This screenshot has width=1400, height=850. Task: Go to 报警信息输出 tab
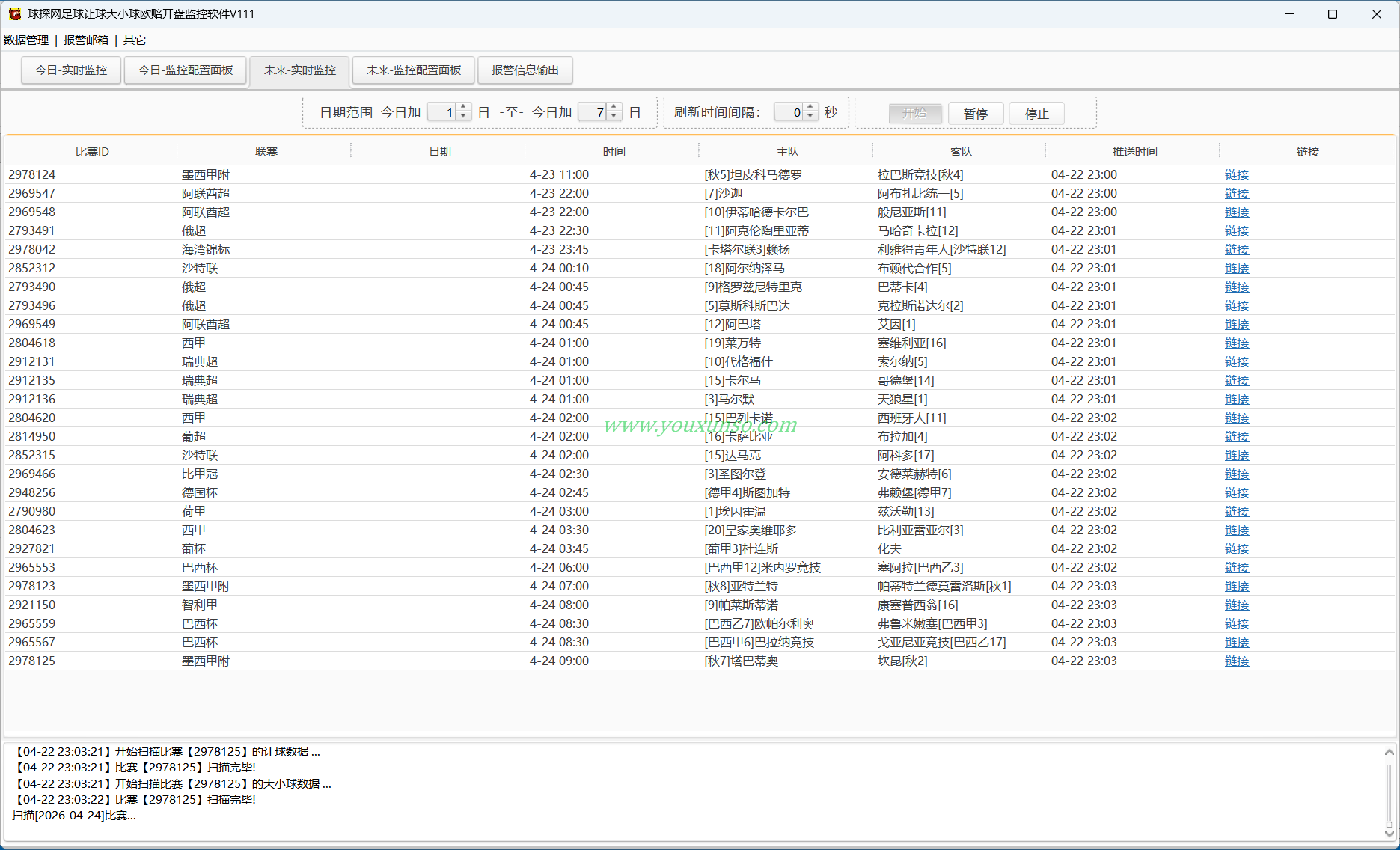click(525, 70)
